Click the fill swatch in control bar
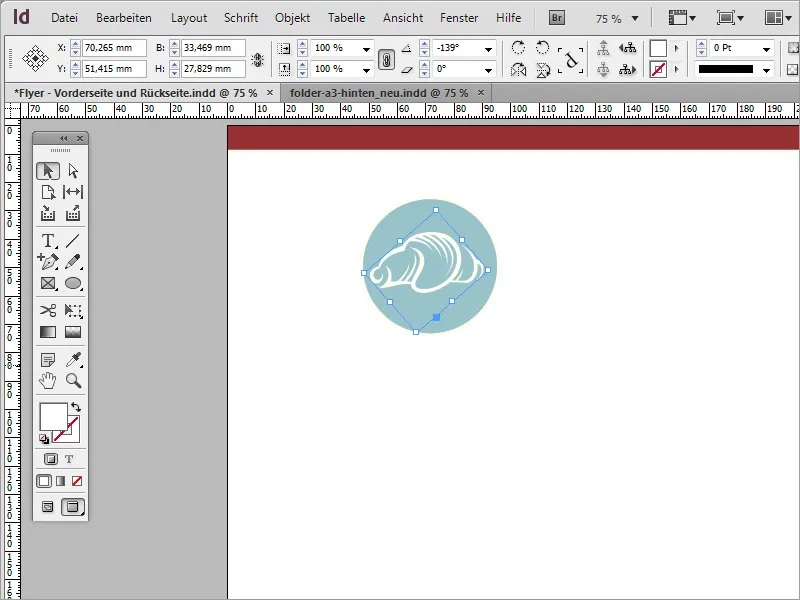The width and height of the screenshot is (800, 600). (x=658, y=48)
